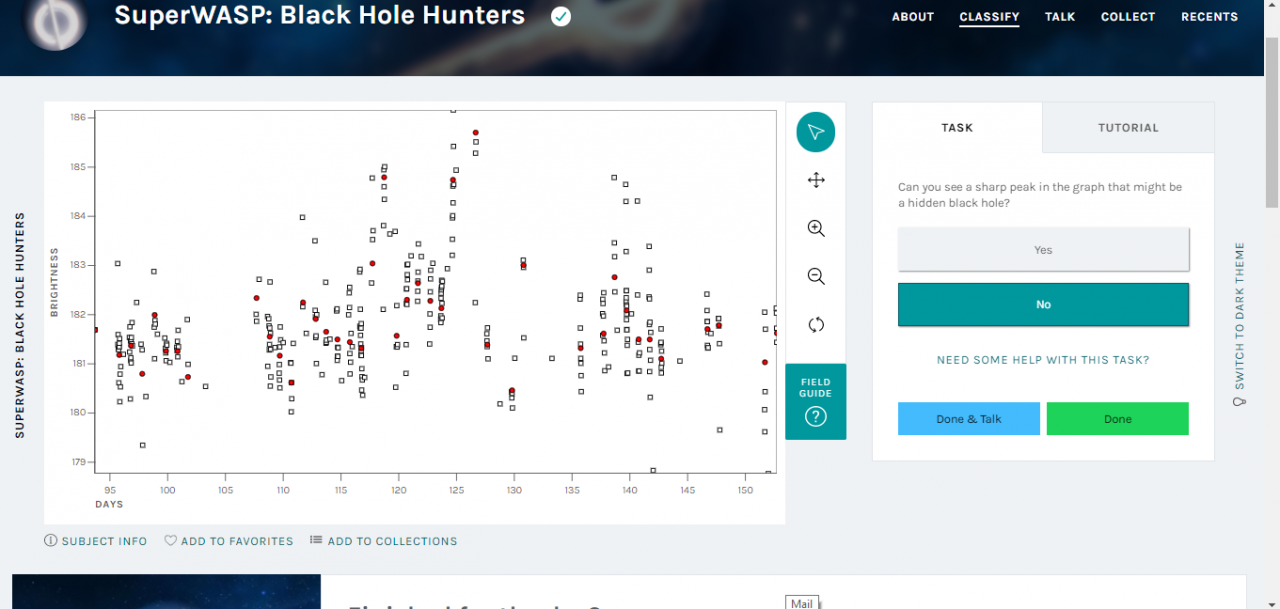This screenshot has height=609, width=1280.
Task: Choose the Yes answer option
Action: coord(1043,250)
